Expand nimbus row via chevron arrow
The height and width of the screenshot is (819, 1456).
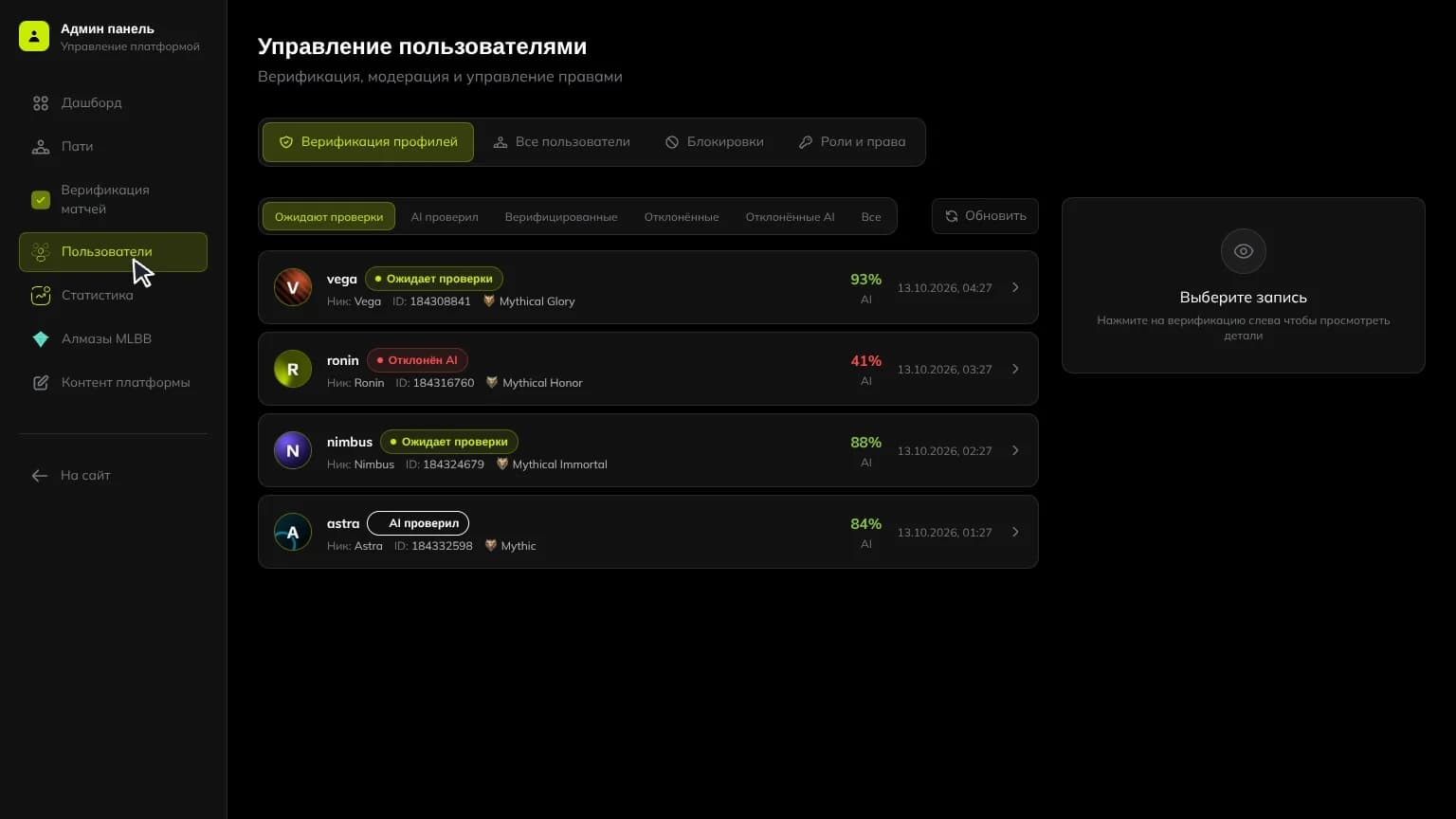(1015, 450)
